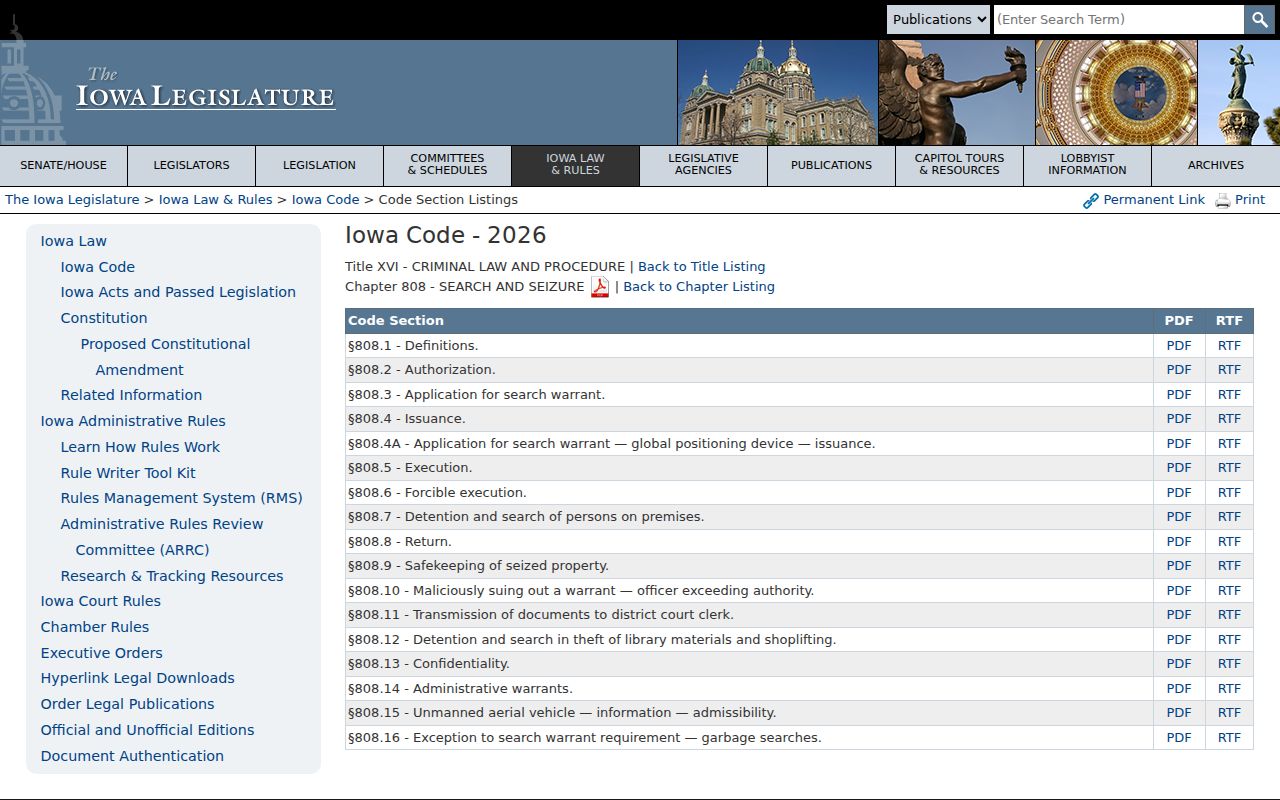Open the Chapter 808 PDF icon
Screen dimensions: 1280x800
tap(599, 287)
